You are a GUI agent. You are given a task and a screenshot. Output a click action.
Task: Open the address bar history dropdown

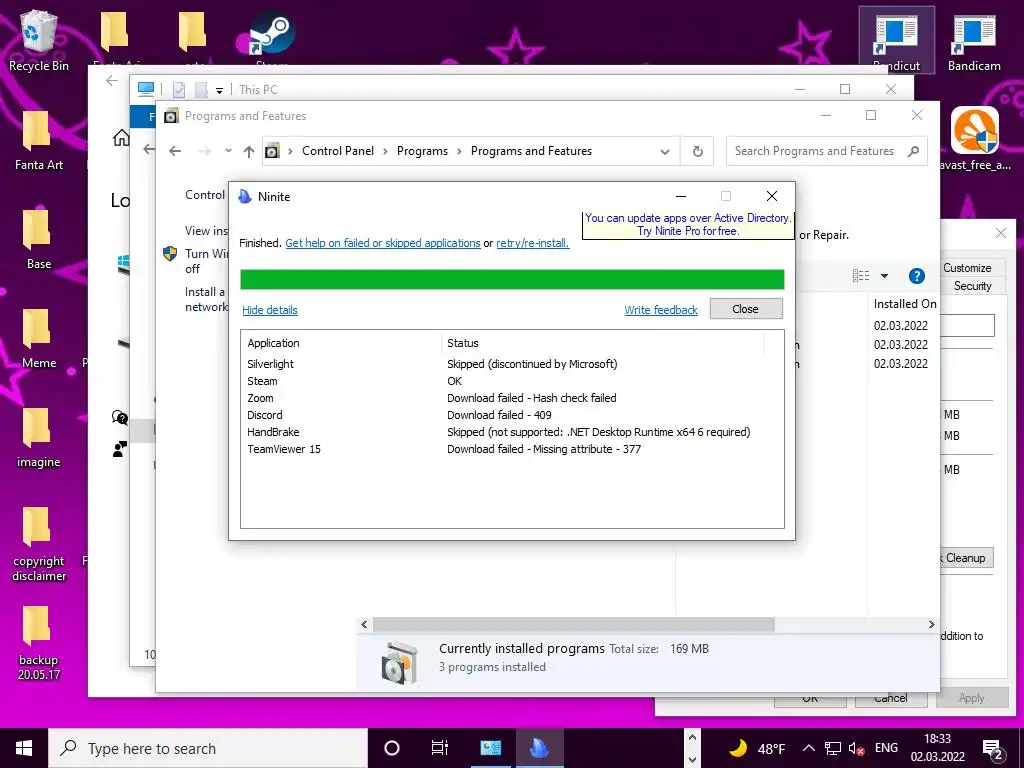point(665,152)
